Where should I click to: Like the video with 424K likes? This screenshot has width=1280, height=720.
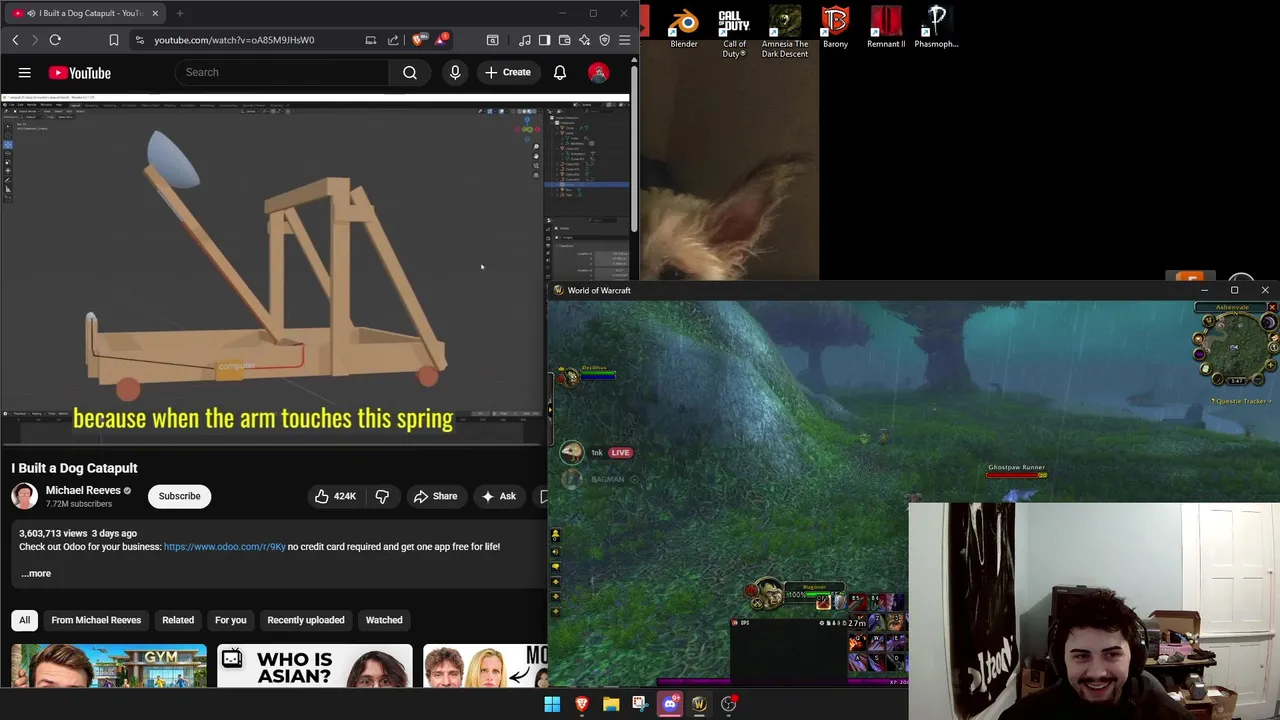[335, 496]
